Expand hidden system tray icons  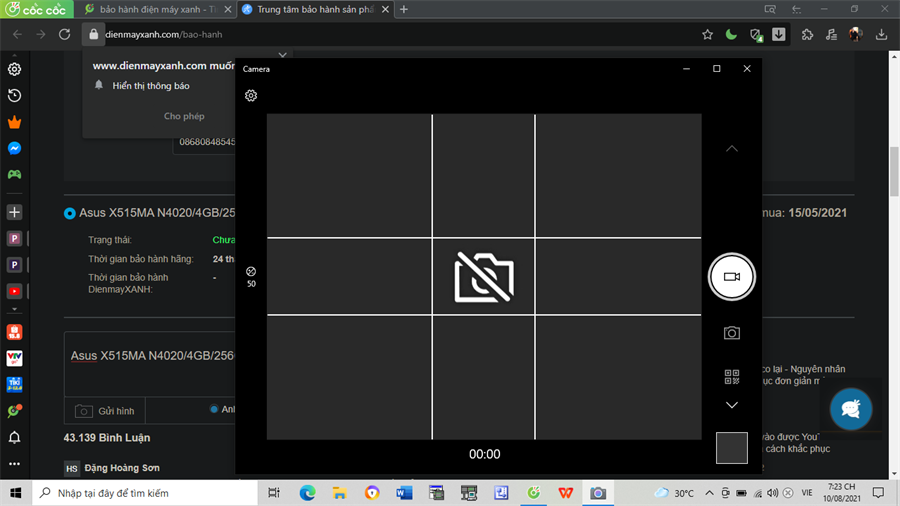click(709, 493)
